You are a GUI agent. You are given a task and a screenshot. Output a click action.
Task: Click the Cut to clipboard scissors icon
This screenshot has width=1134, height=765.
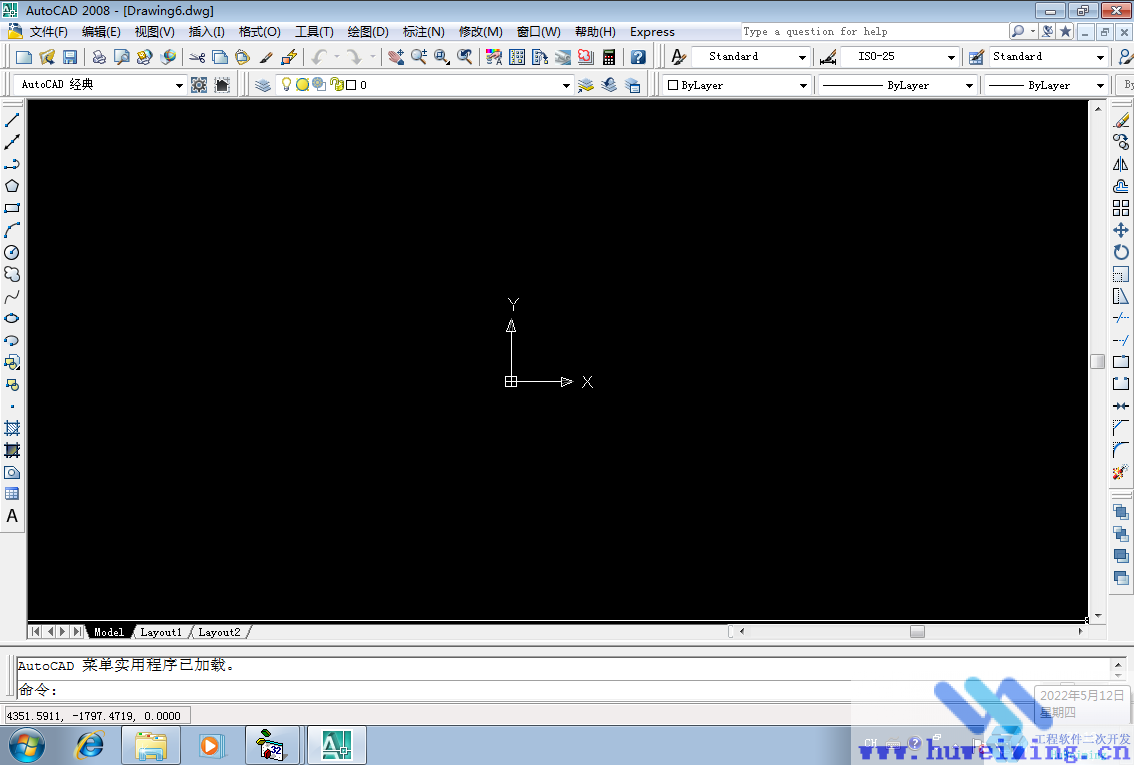(197, 57)
